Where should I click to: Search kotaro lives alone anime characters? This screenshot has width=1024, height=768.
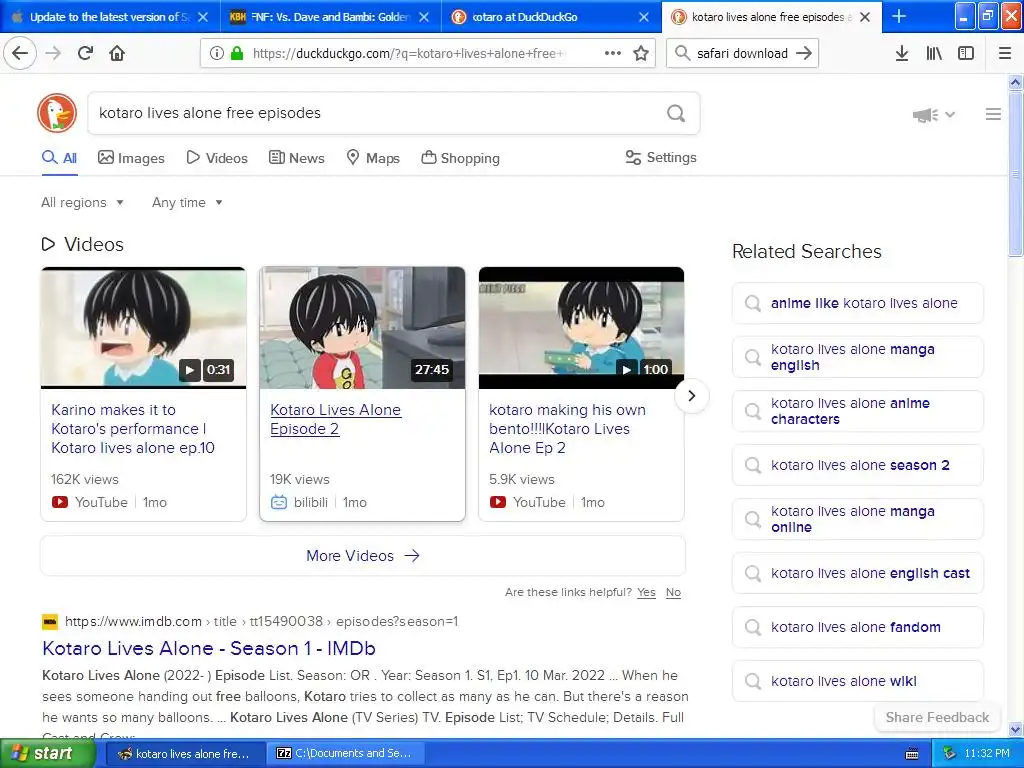(857, 411)
